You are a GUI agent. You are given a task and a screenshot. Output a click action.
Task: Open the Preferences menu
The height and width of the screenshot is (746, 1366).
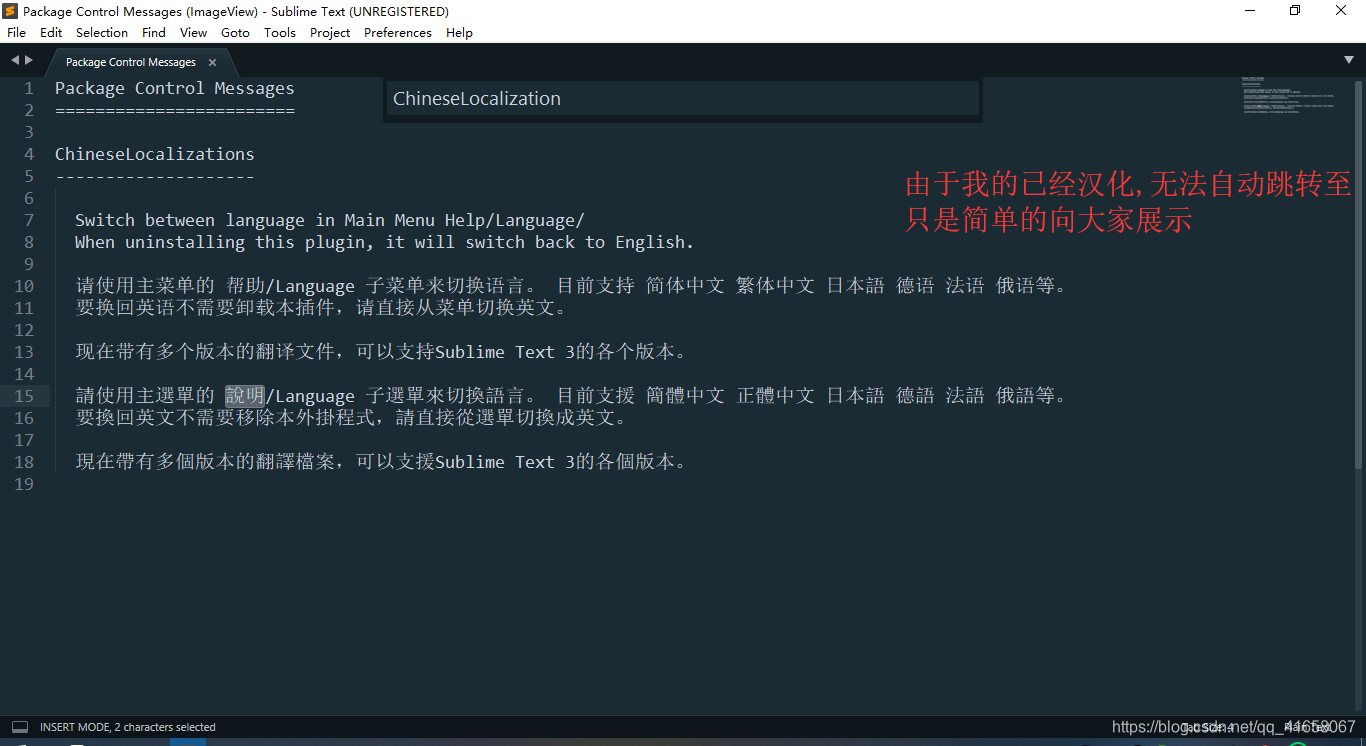(398, 32)
